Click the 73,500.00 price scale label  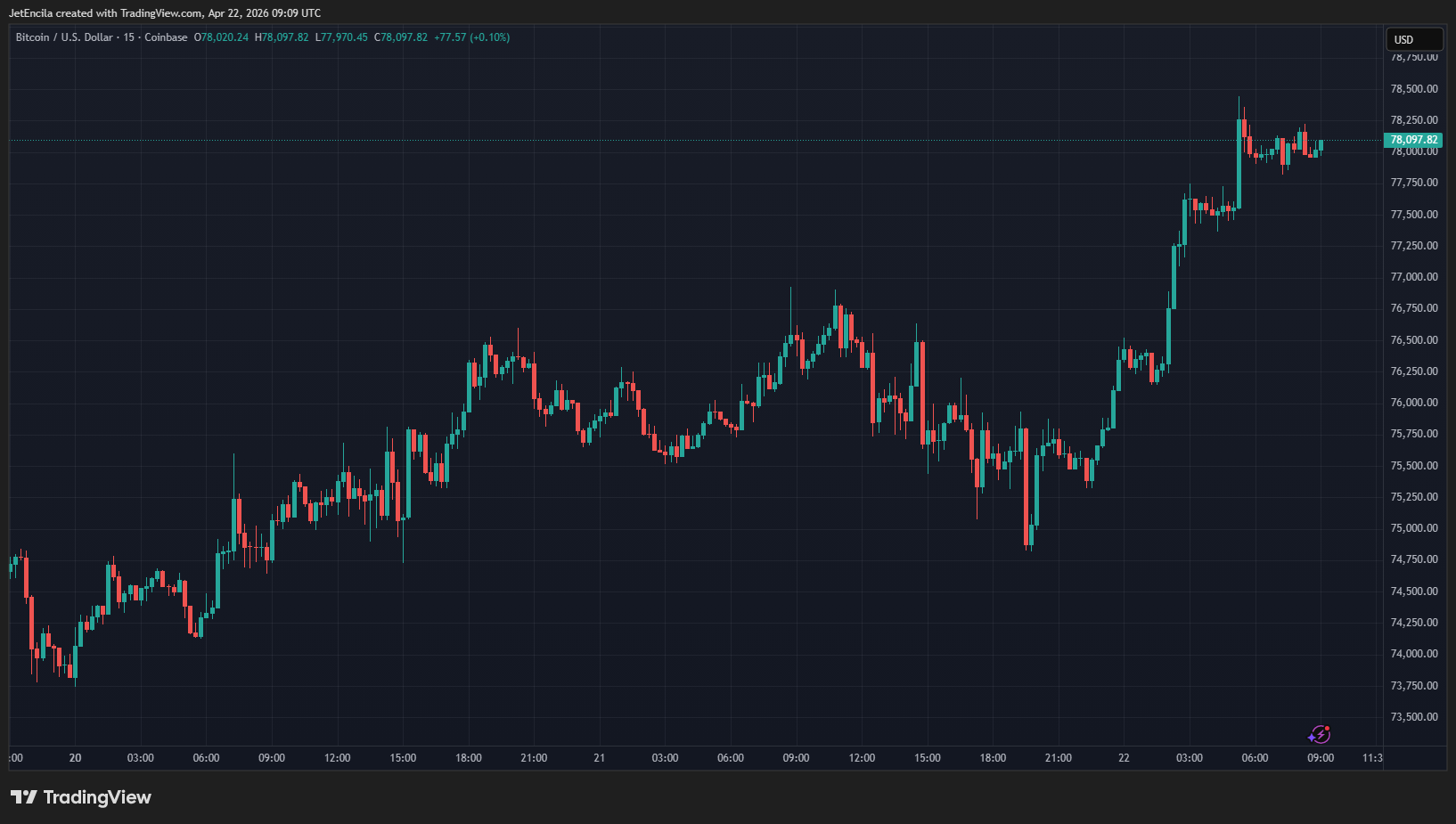[x=1414, y=717]
